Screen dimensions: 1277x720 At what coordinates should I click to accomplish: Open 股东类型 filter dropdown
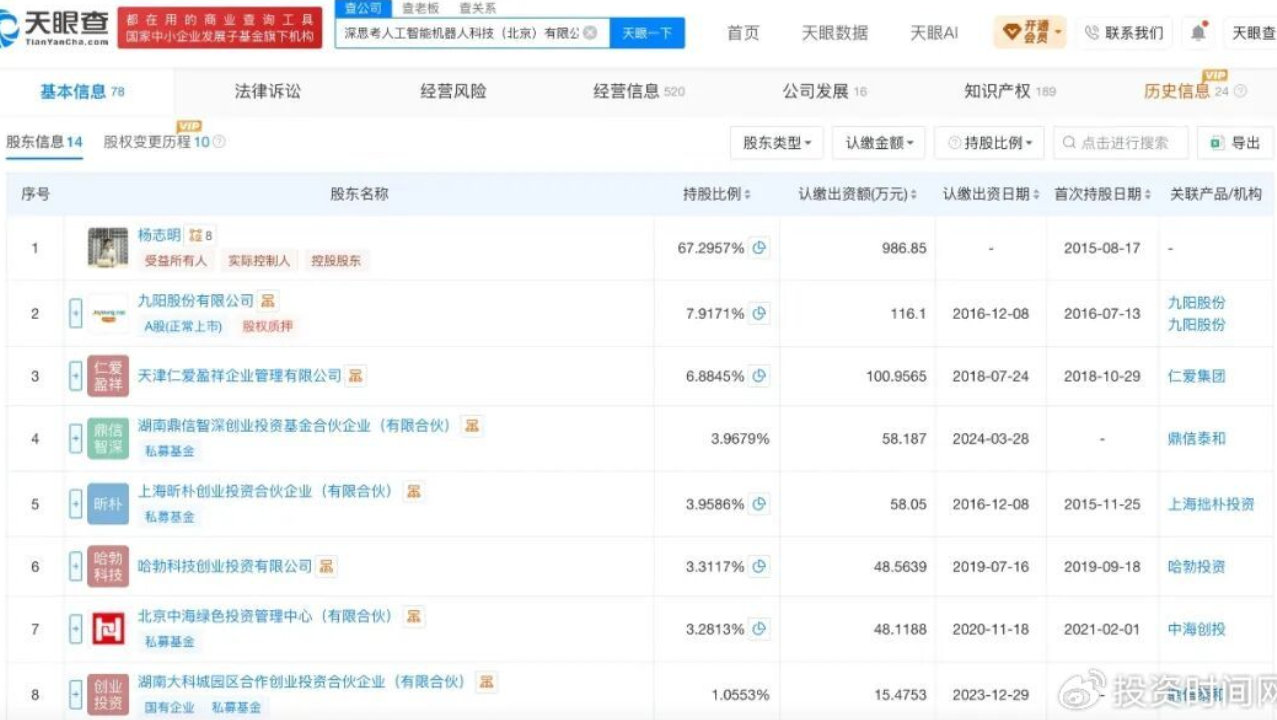tap(777, 143)
